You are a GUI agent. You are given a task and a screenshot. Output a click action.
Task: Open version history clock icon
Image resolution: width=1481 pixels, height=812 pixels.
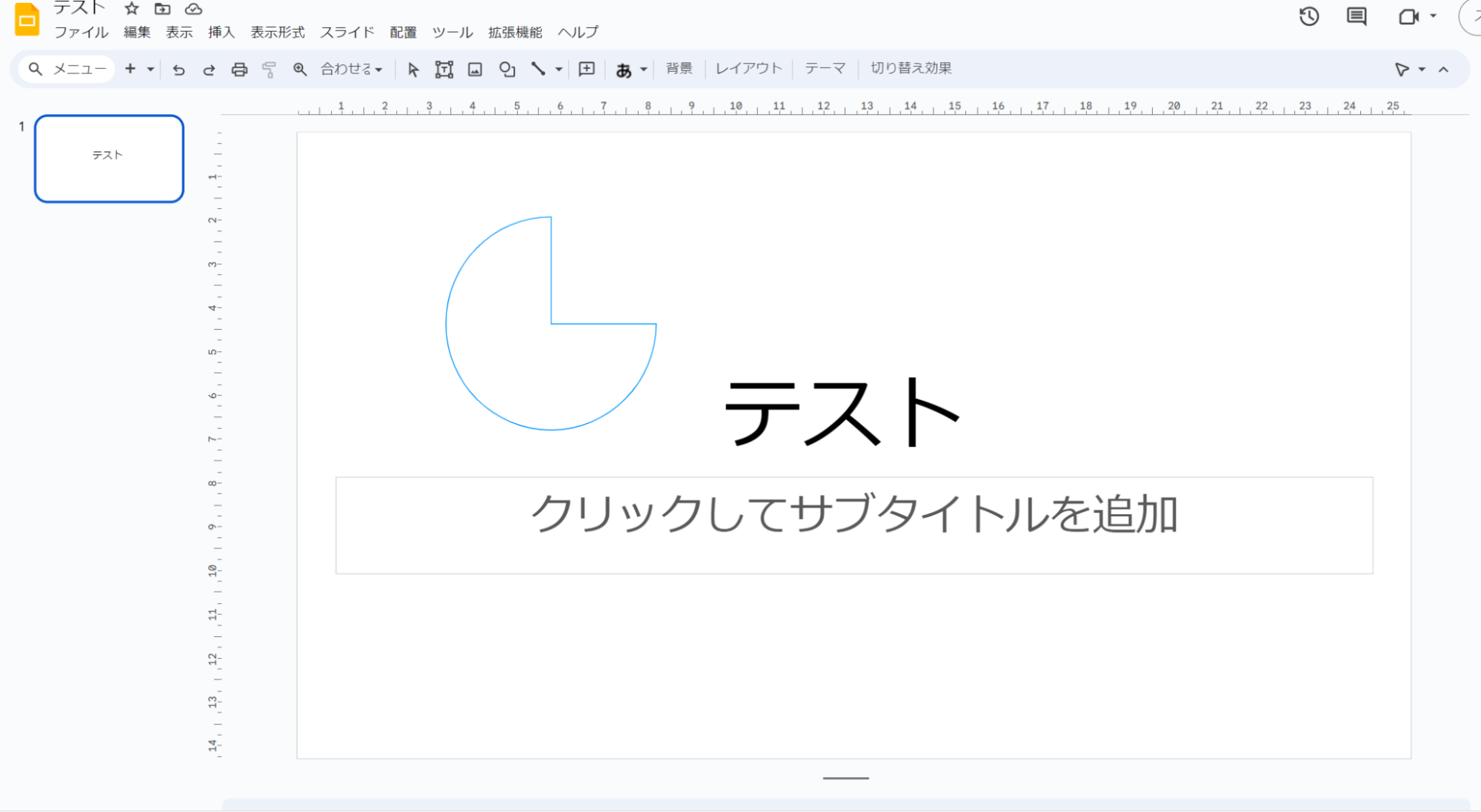(x=1309, y=16)
